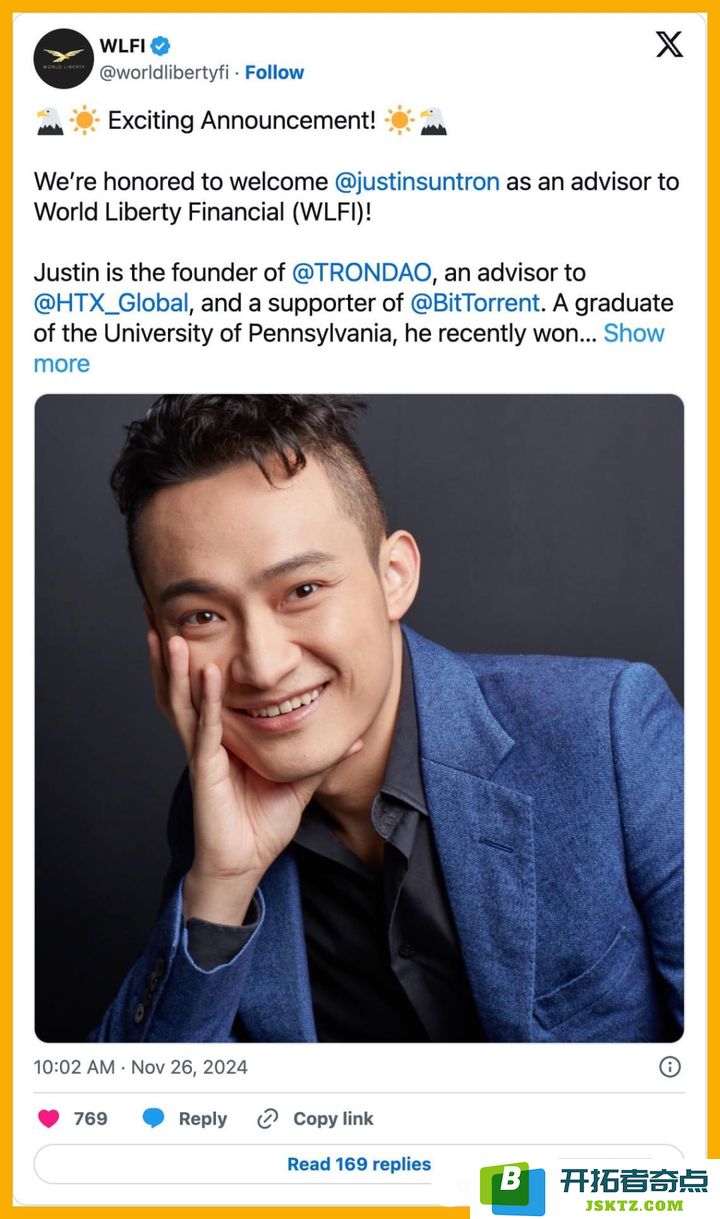Click the blue verified badge
This screenshot has height=1219, width=720.
[x=161, y=45]
